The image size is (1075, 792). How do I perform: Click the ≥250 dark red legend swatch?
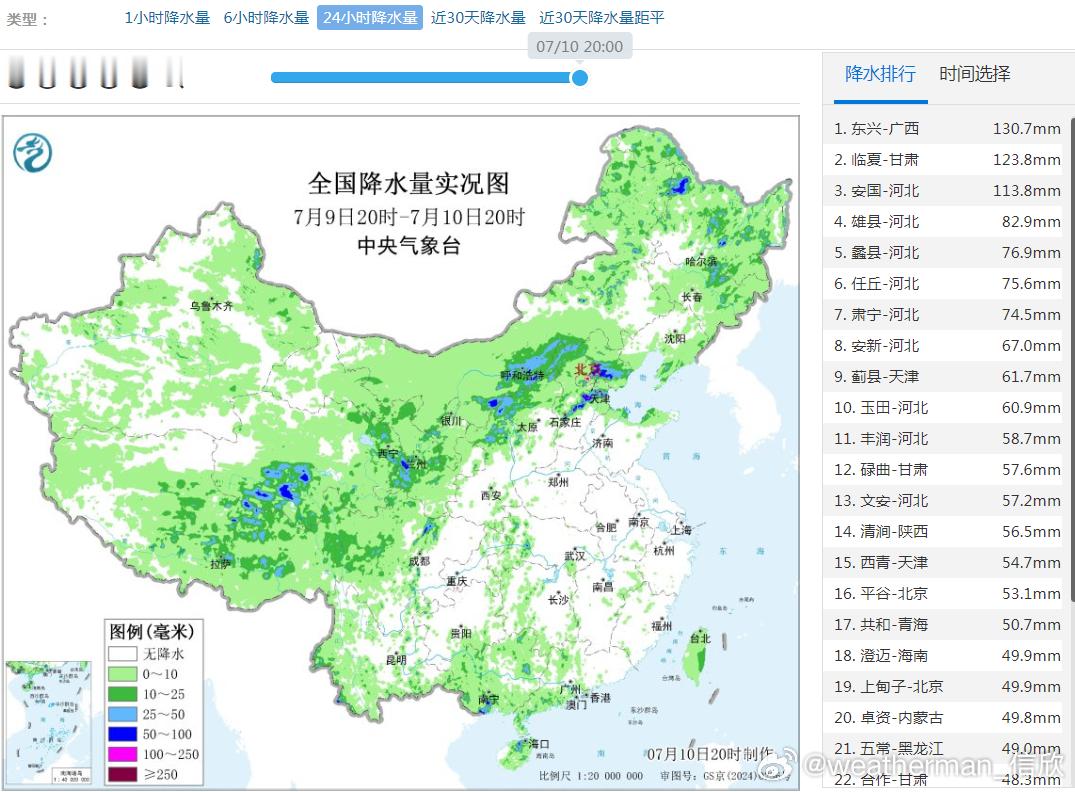coord(122,774)
